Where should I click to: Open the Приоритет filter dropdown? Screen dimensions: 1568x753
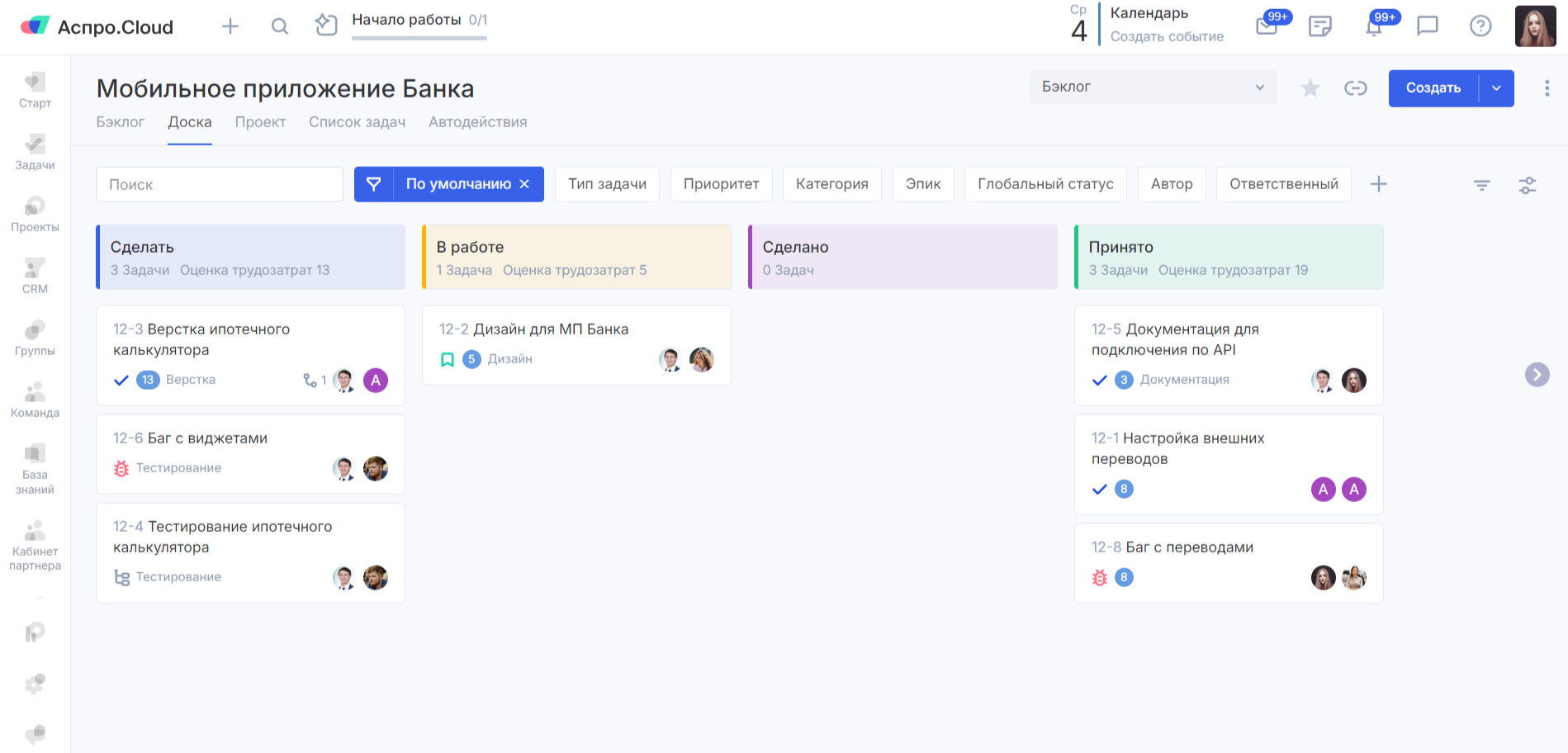coord(721,184)
